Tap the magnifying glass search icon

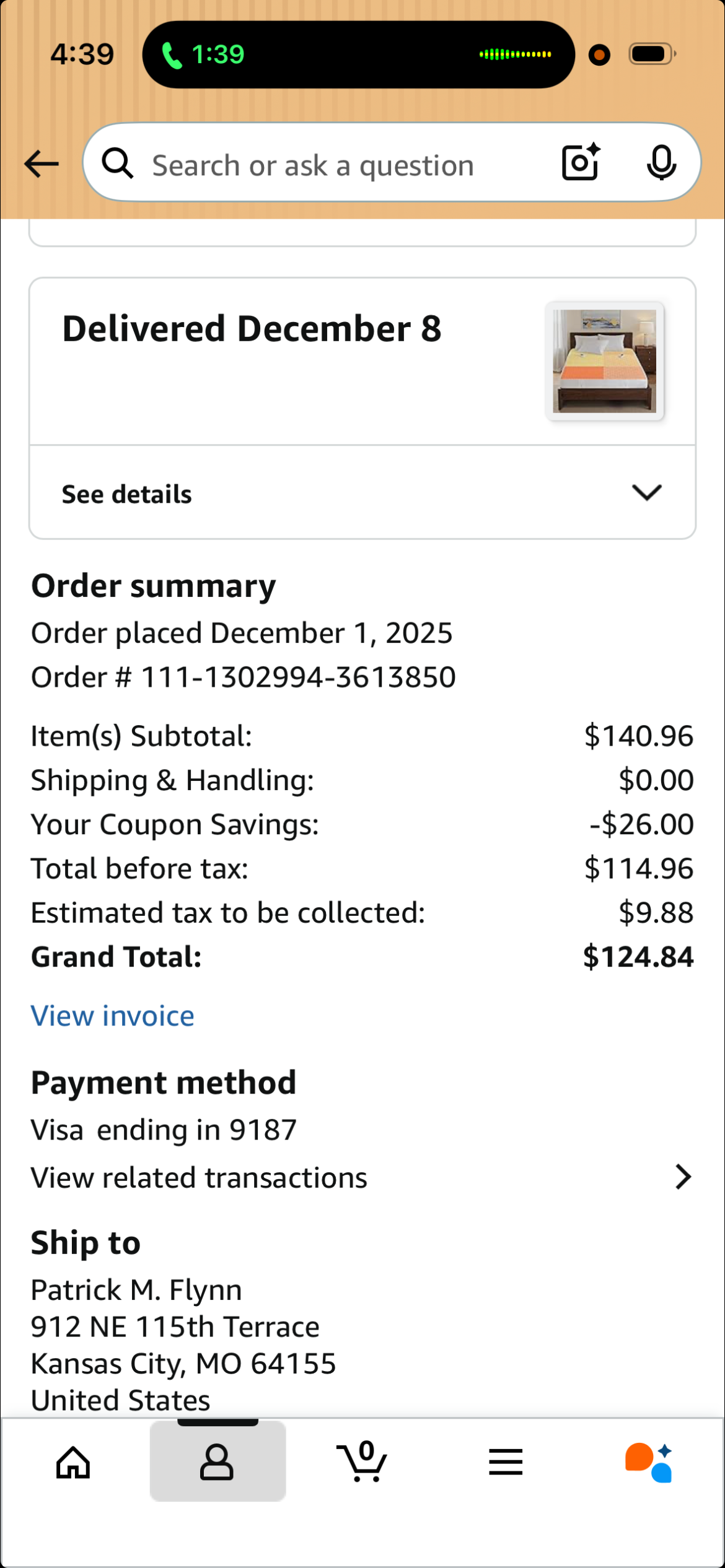[118, 163]
